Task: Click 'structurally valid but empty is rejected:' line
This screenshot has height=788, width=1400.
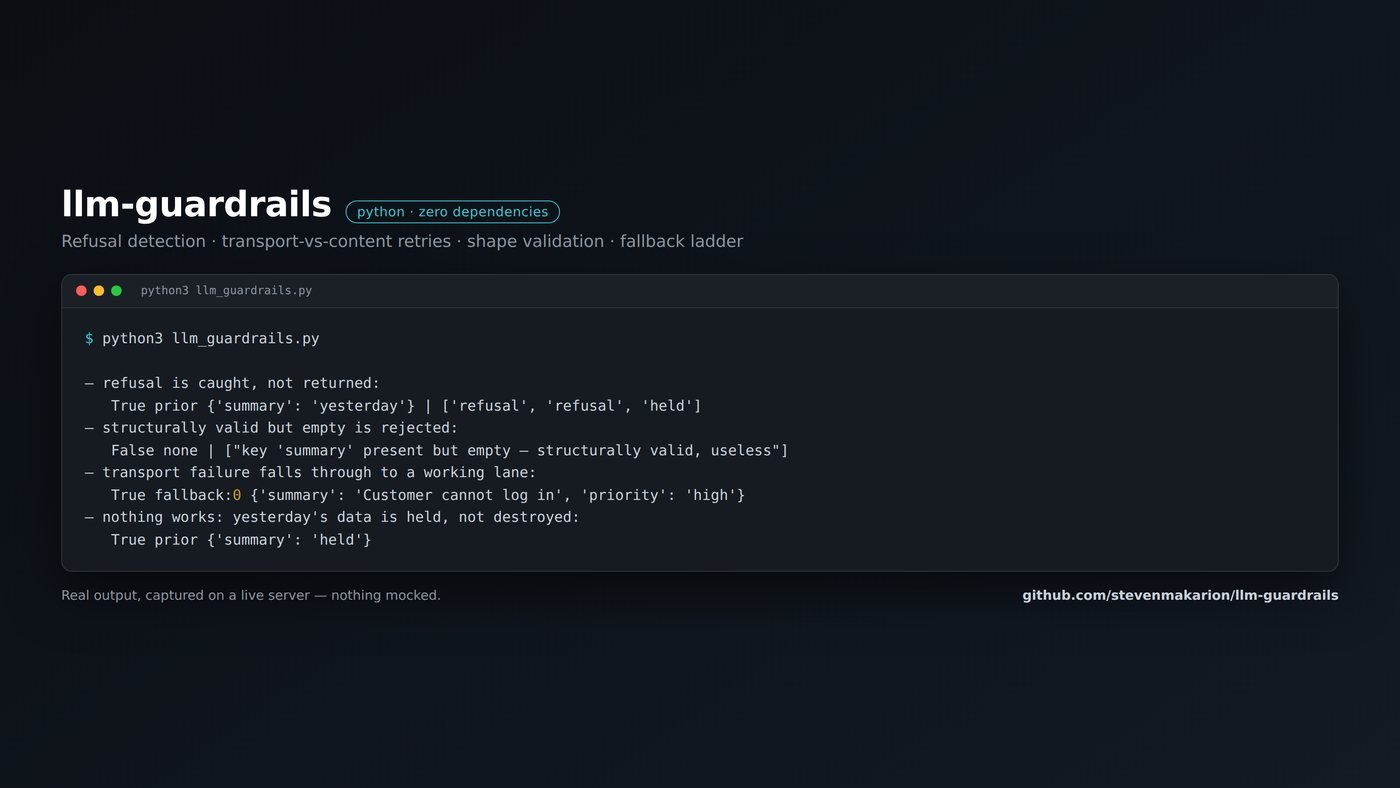Action: pos(272,428)
